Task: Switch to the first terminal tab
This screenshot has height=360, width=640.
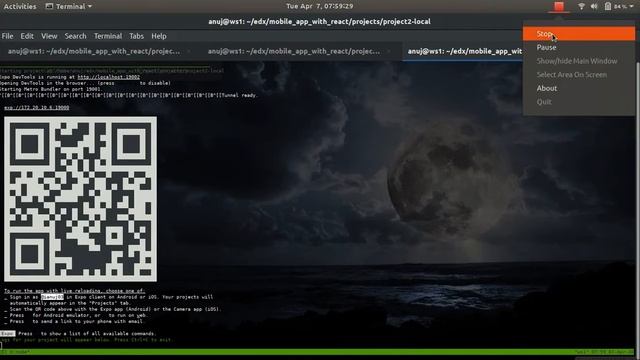Action: click(x=94, y=51)
